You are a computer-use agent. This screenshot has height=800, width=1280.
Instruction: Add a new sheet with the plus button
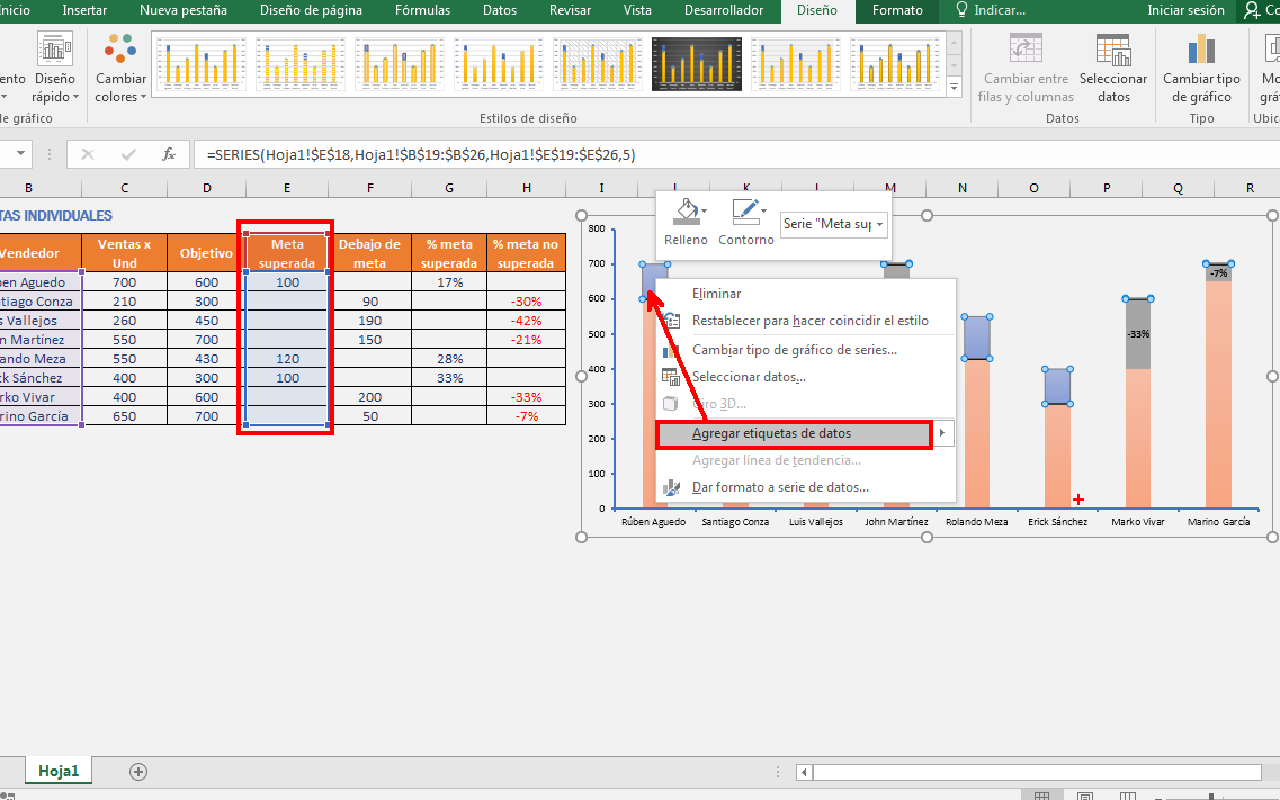138,771
